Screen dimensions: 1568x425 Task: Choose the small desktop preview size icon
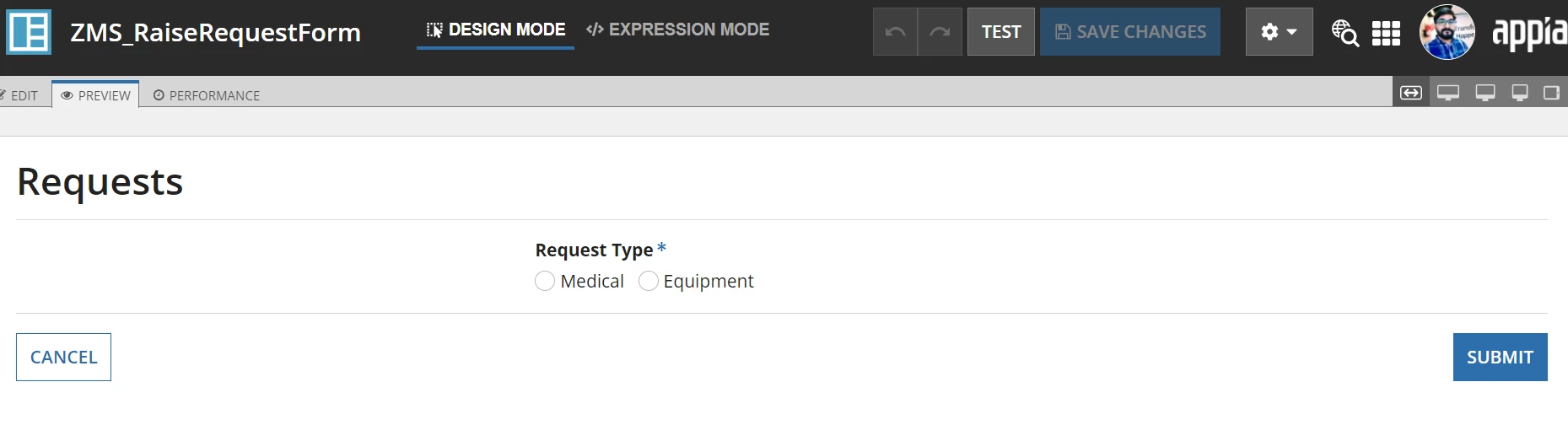[x=1520, y=93]
